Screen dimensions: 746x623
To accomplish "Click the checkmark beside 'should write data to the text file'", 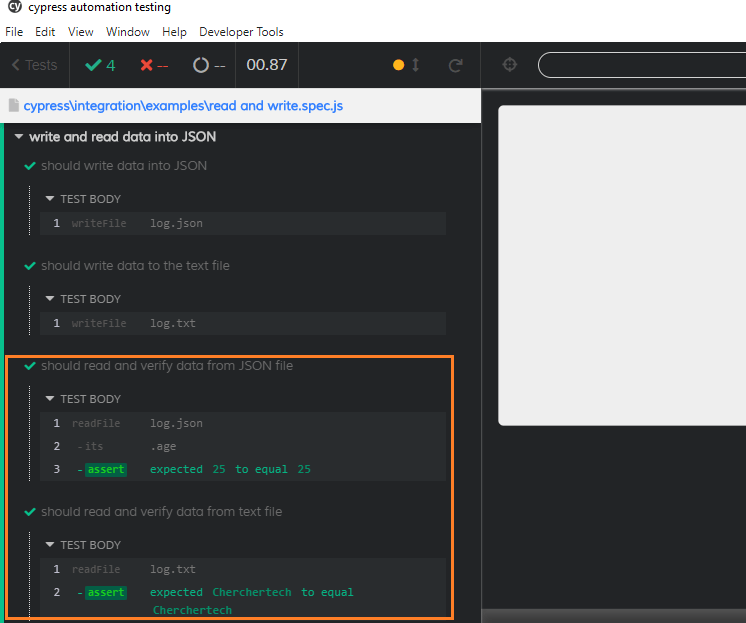I will coord(30,266).
